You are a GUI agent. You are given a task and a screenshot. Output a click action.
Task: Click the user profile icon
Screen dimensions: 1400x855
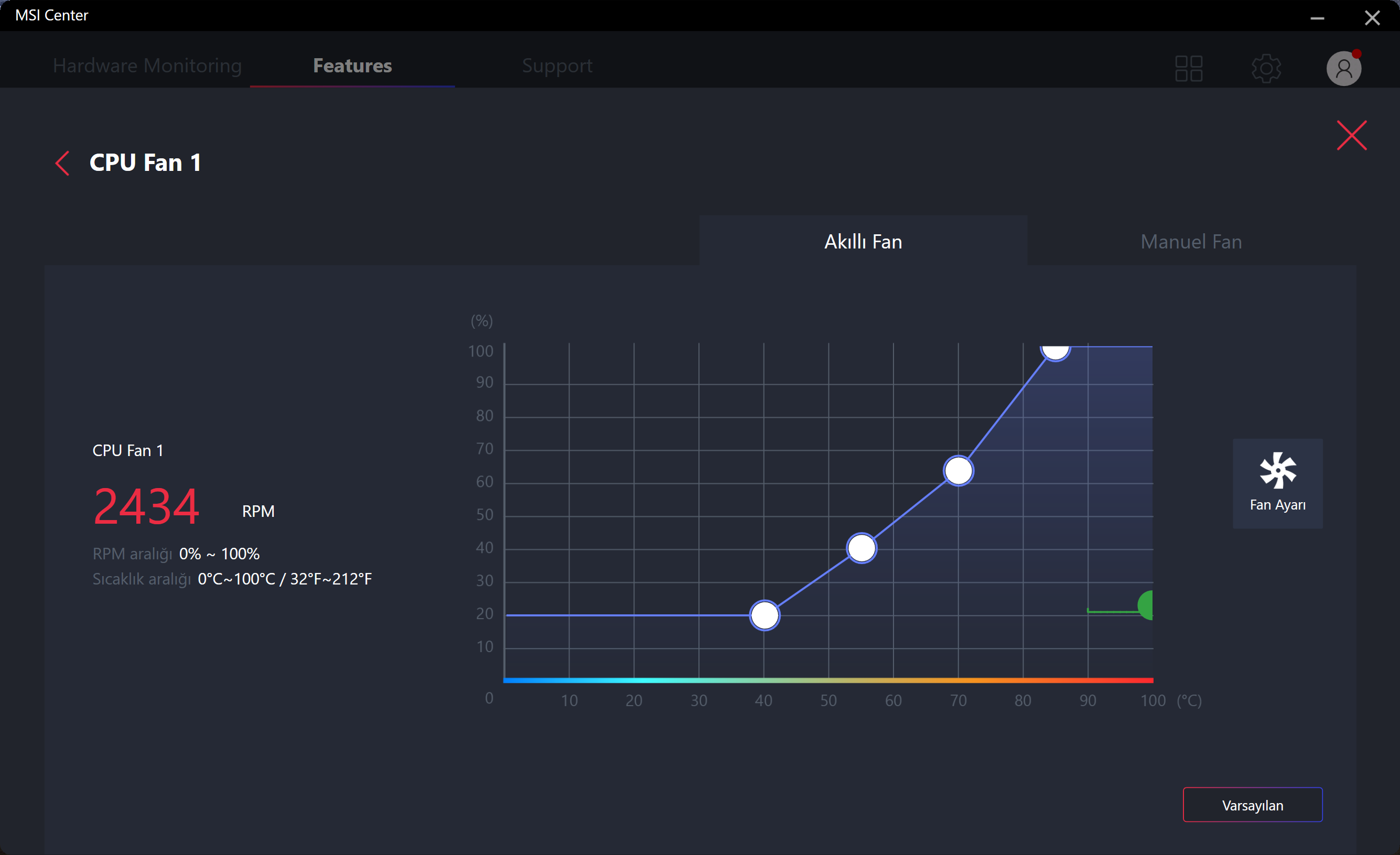1344,67
